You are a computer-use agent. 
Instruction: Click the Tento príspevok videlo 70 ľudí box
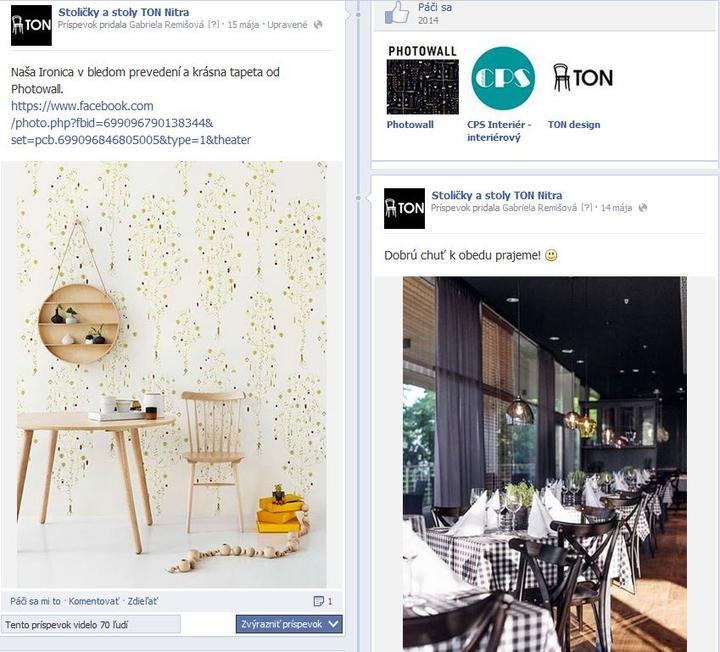coord(90,624)
